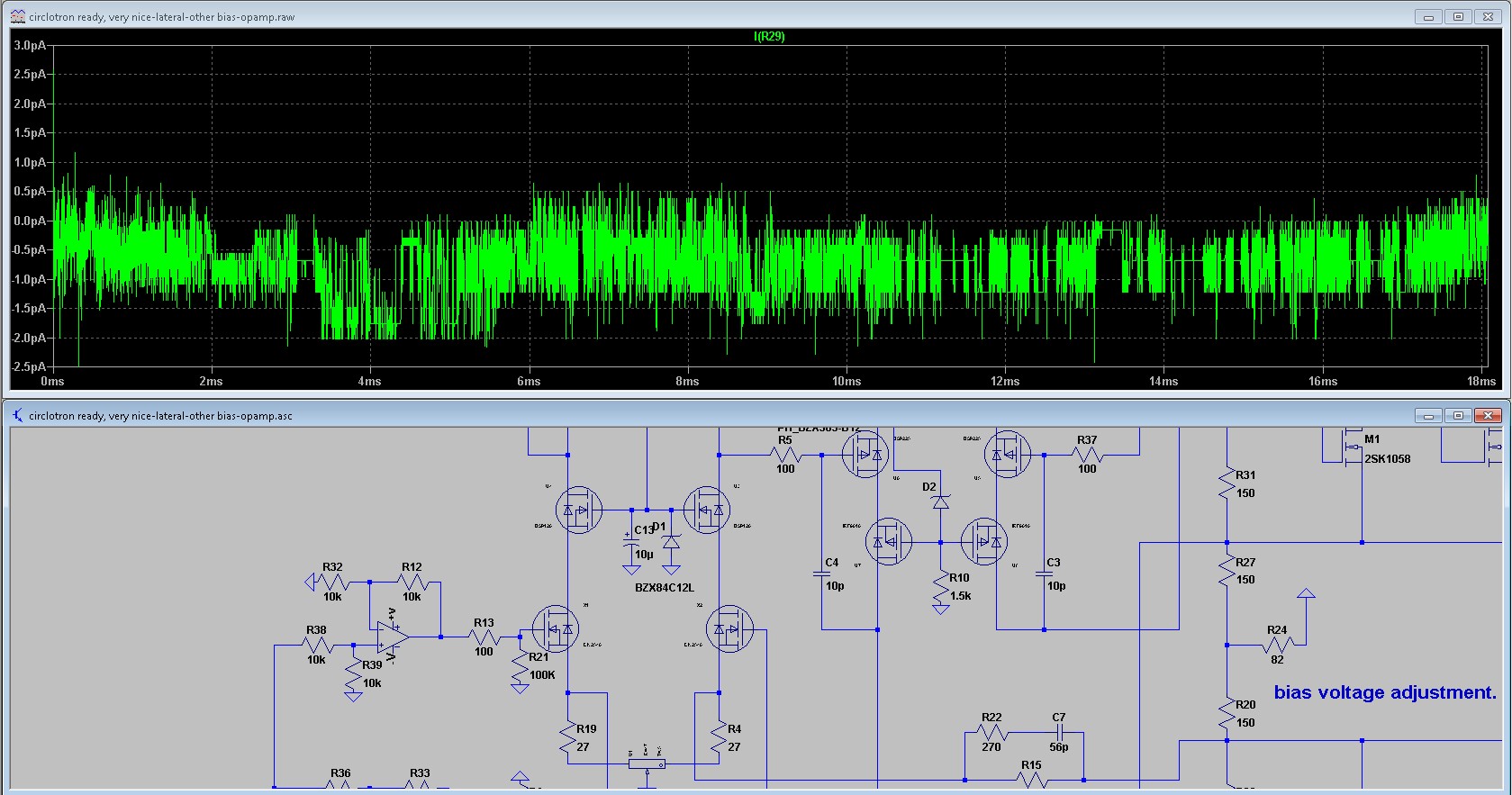The height and width of the screenshot is (795, 1512).
Task: Click the 0ms time-axis label
Action: pos(52,382)
